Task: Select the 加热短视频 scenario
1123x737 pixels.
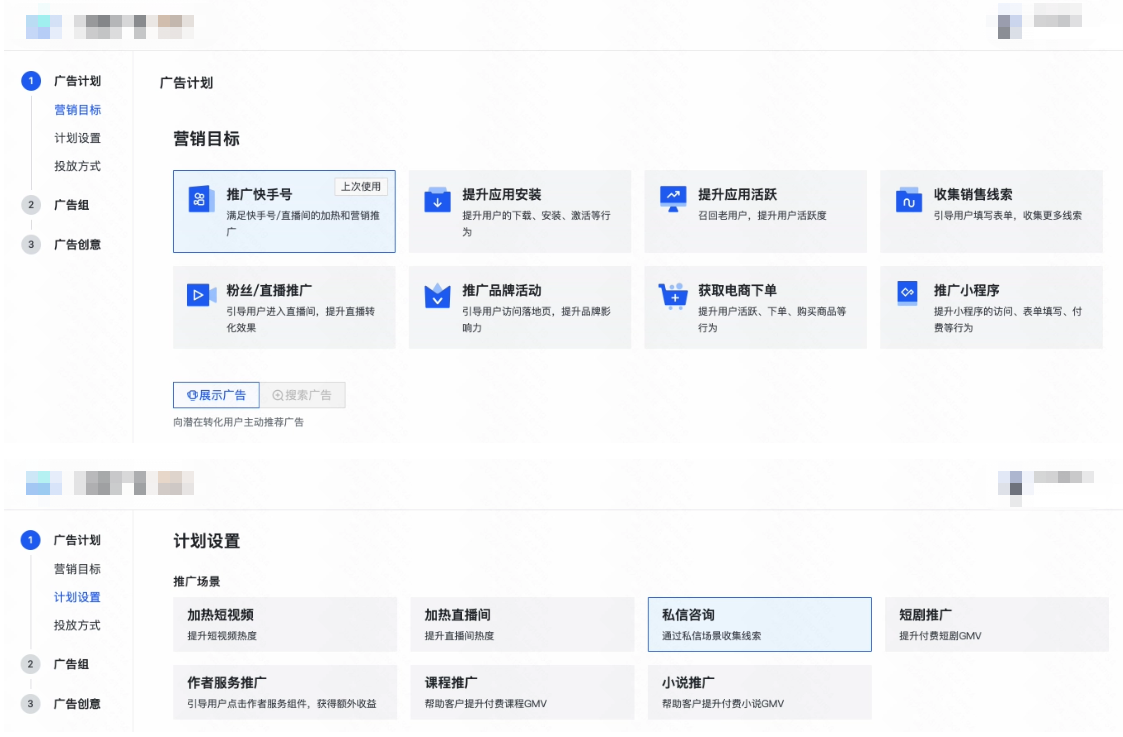Action: click(x=284, y=623)
